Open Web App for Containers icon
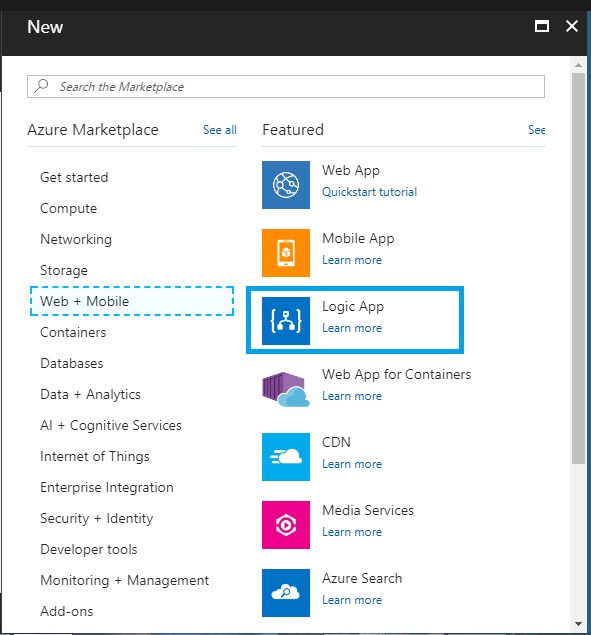The image size is (591, 635). tap(286, 389)
